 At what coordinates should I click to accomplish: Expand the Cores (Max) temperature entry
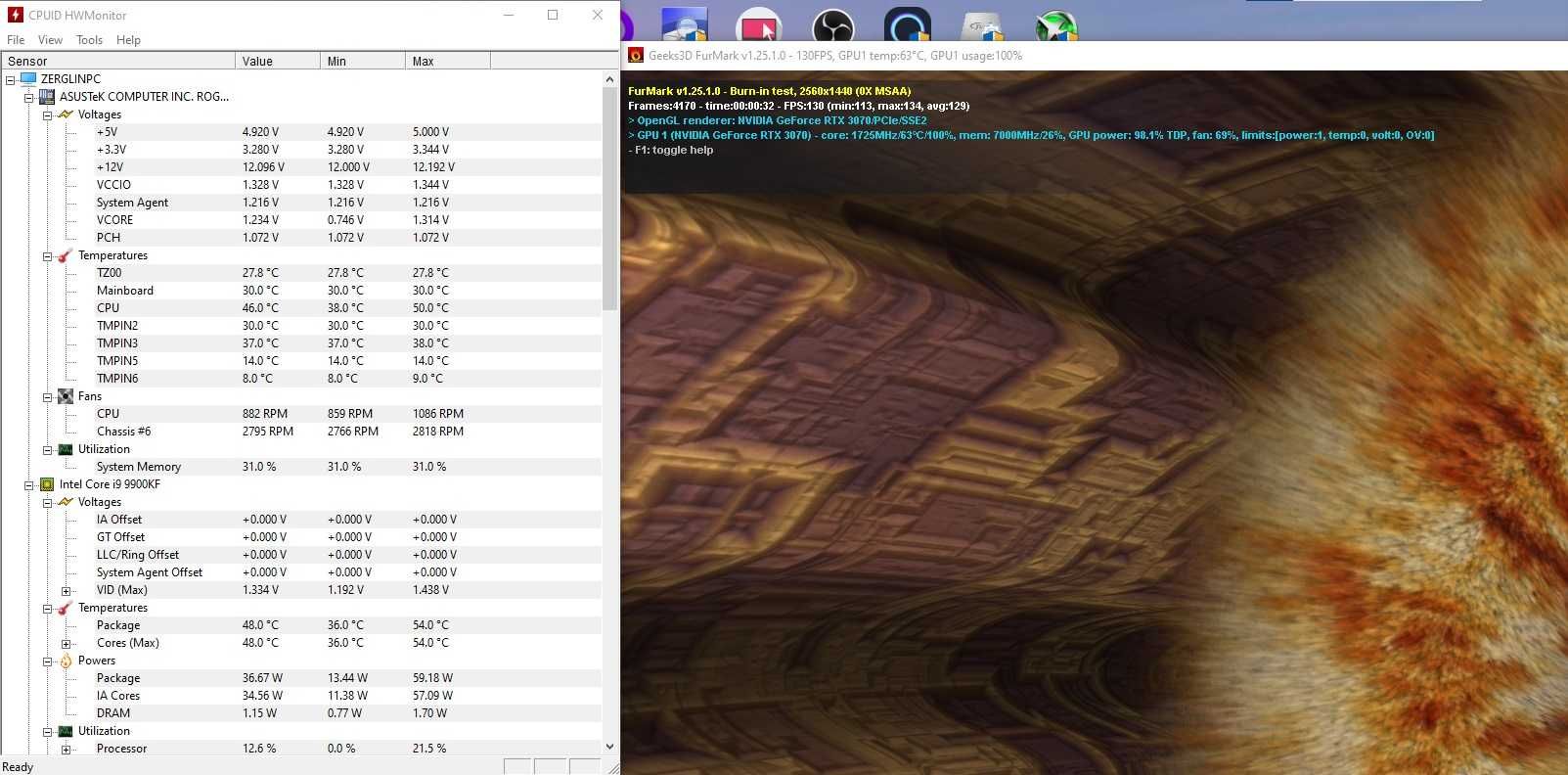[x=66, y=643]
